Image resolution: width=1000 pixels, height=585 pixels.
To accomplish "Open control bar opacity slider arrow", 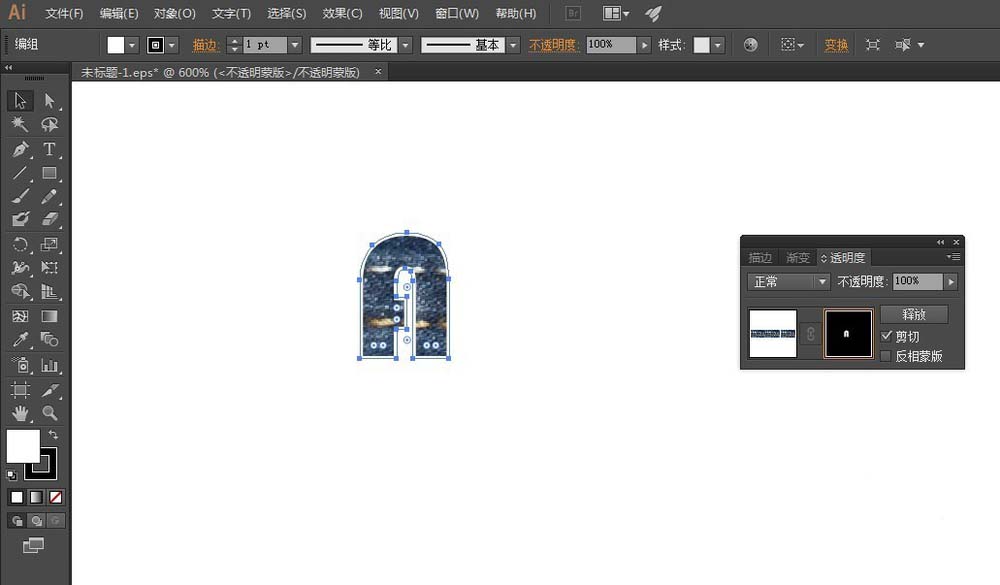I will [x=644, y=45].
